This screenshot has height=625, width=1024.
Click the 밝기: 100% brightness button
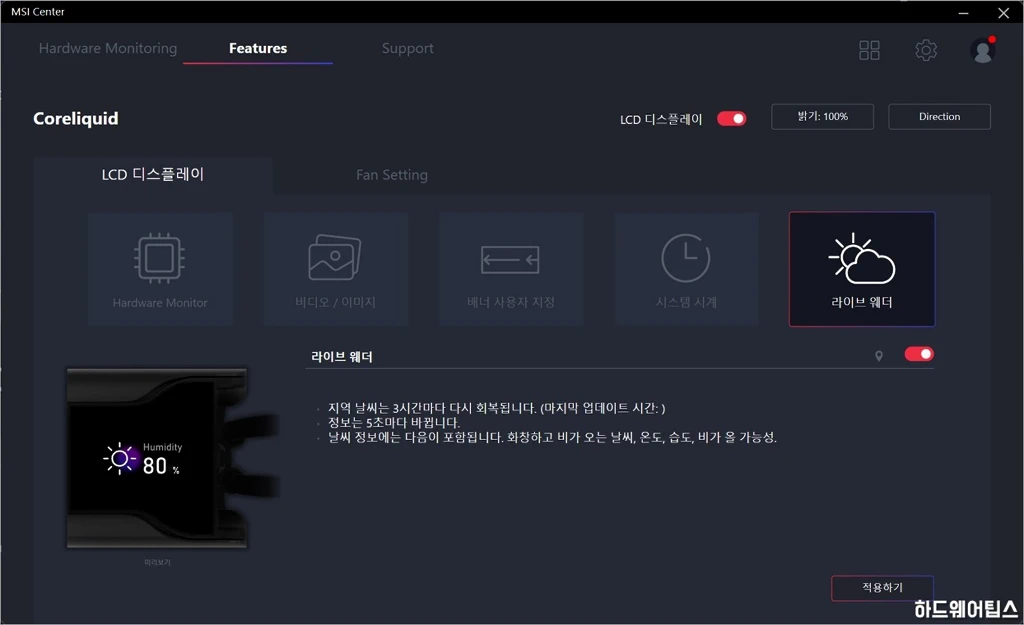tap(822, 117)
